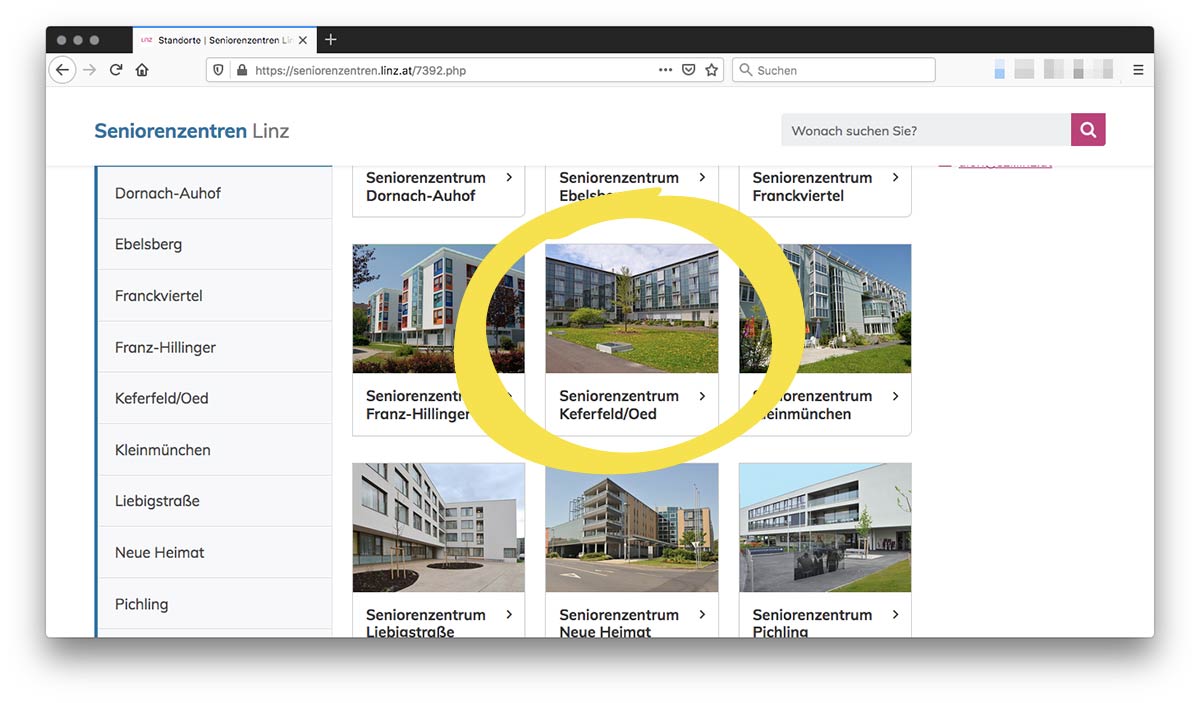Click the chevron beside Seniorenzentrum Franckviertel
The image size is (1200, 703).
point(895,177)
